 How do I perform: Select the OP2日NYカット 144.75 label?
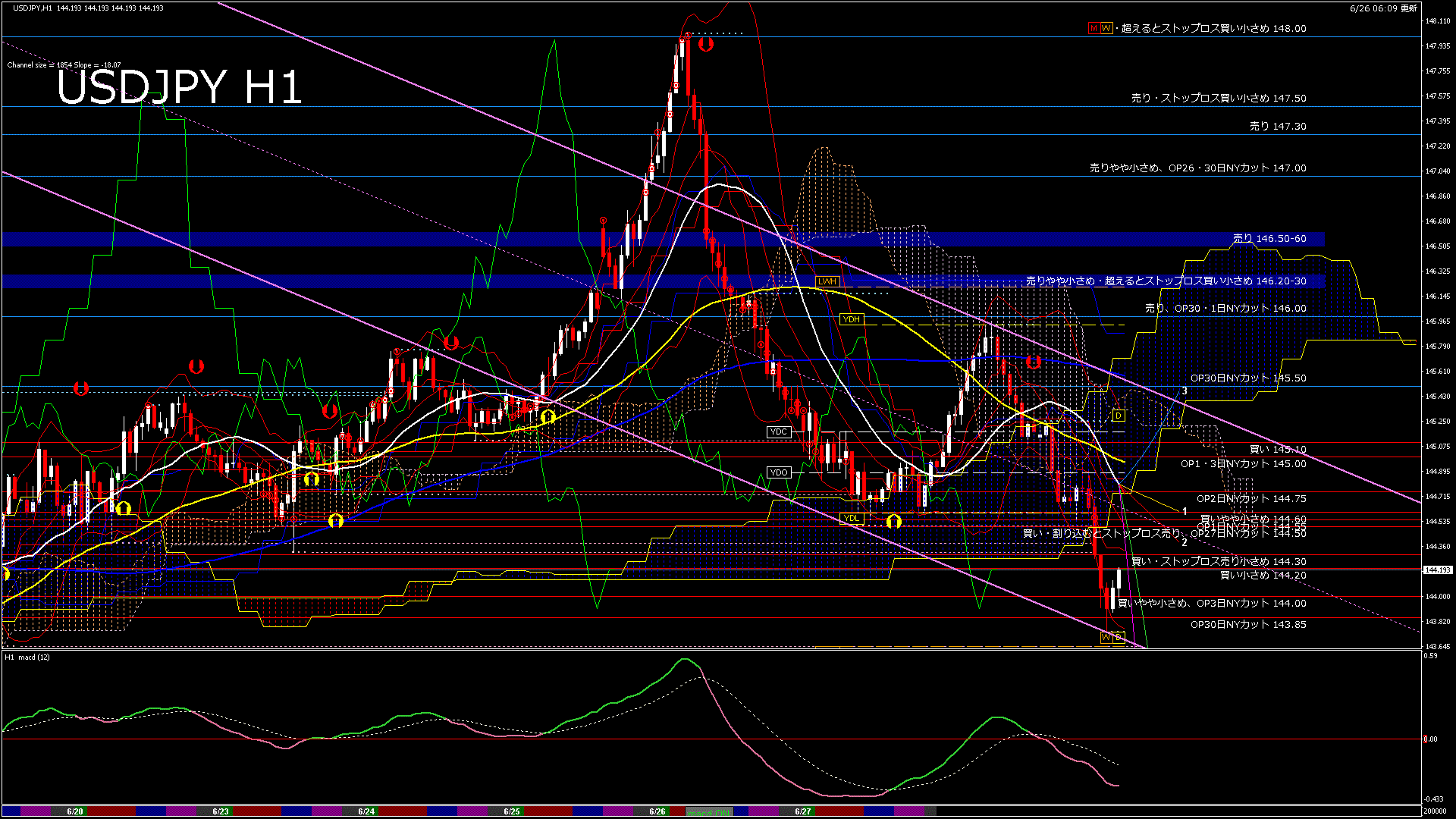(1251, 499)
